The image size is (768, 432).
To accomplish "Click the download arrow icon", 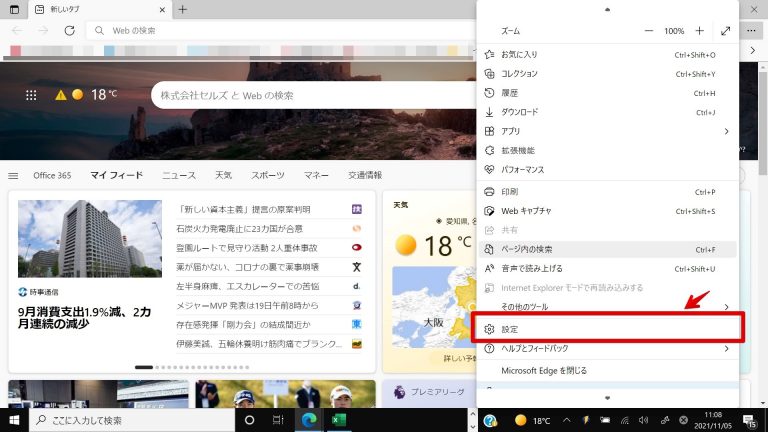I will point(489,112).
